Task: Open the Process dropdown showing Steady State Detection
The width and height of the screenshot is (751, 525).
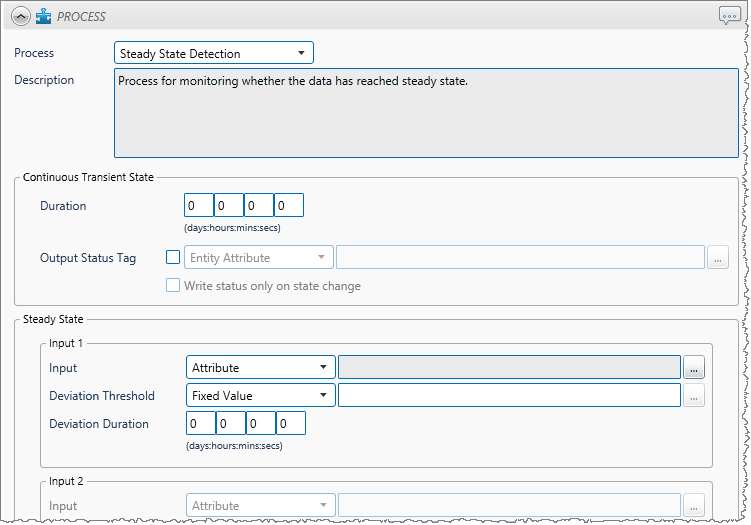Action: pos(214,53)
